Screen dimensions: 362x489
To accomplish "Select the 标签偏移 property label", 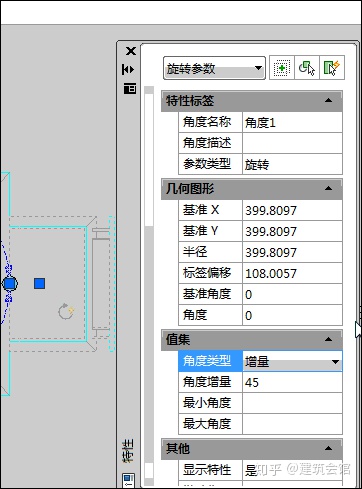I will coord(210,273).
